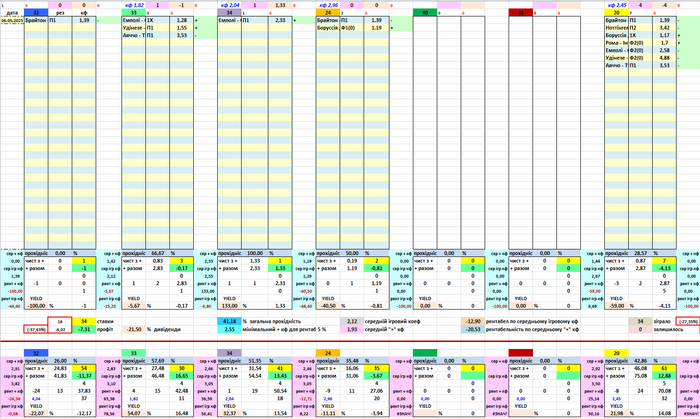Select pink cell 1,93
The image size is (700, 419).
352,329
